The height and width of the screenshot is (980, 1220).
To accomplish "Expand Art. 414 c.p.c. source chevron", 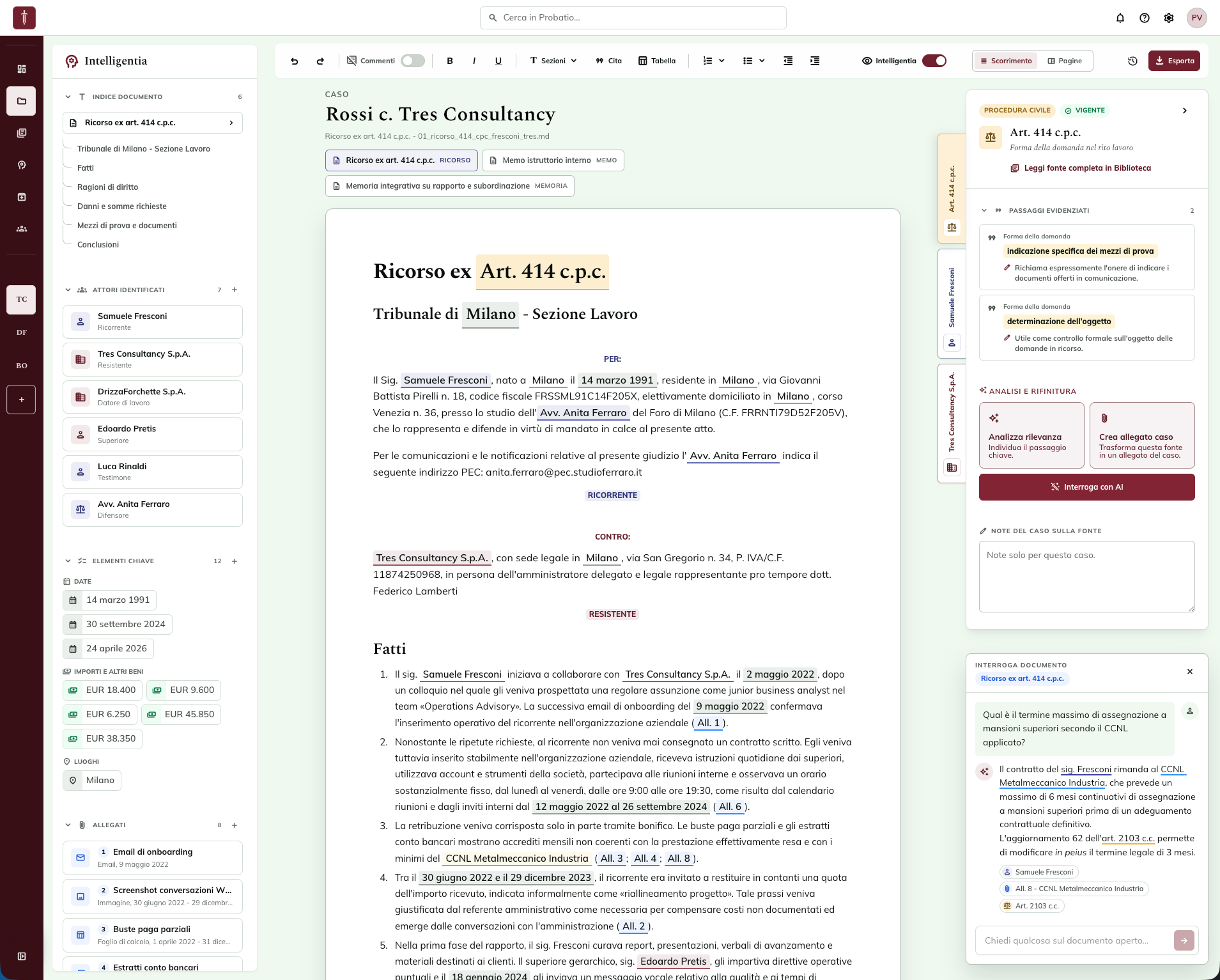I will 1185,111.
